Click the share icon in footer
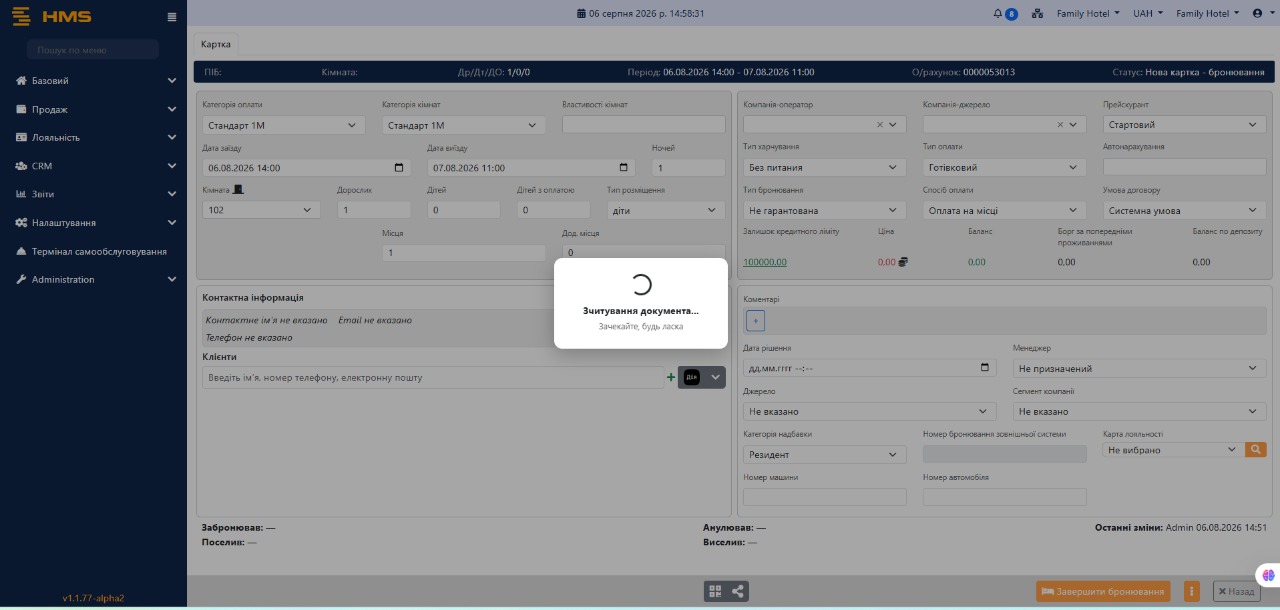This screenshot has height=610, width=1280. coord(738,591)
